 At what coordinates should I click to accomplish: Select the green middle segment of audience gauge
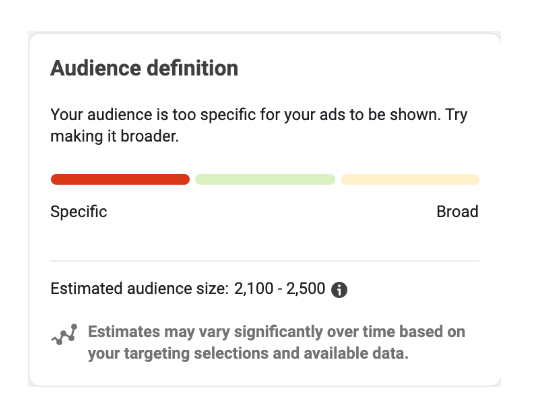pyautogui.click(x=265, y=179)
